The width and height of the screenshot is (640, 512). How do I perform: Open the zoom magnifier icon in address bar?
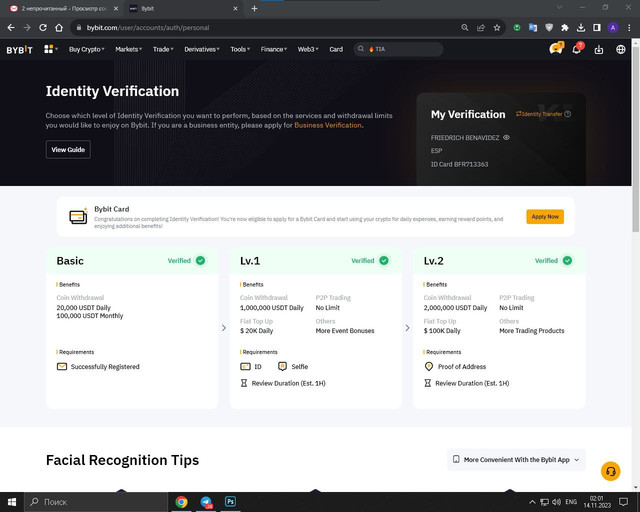[465, 27]
